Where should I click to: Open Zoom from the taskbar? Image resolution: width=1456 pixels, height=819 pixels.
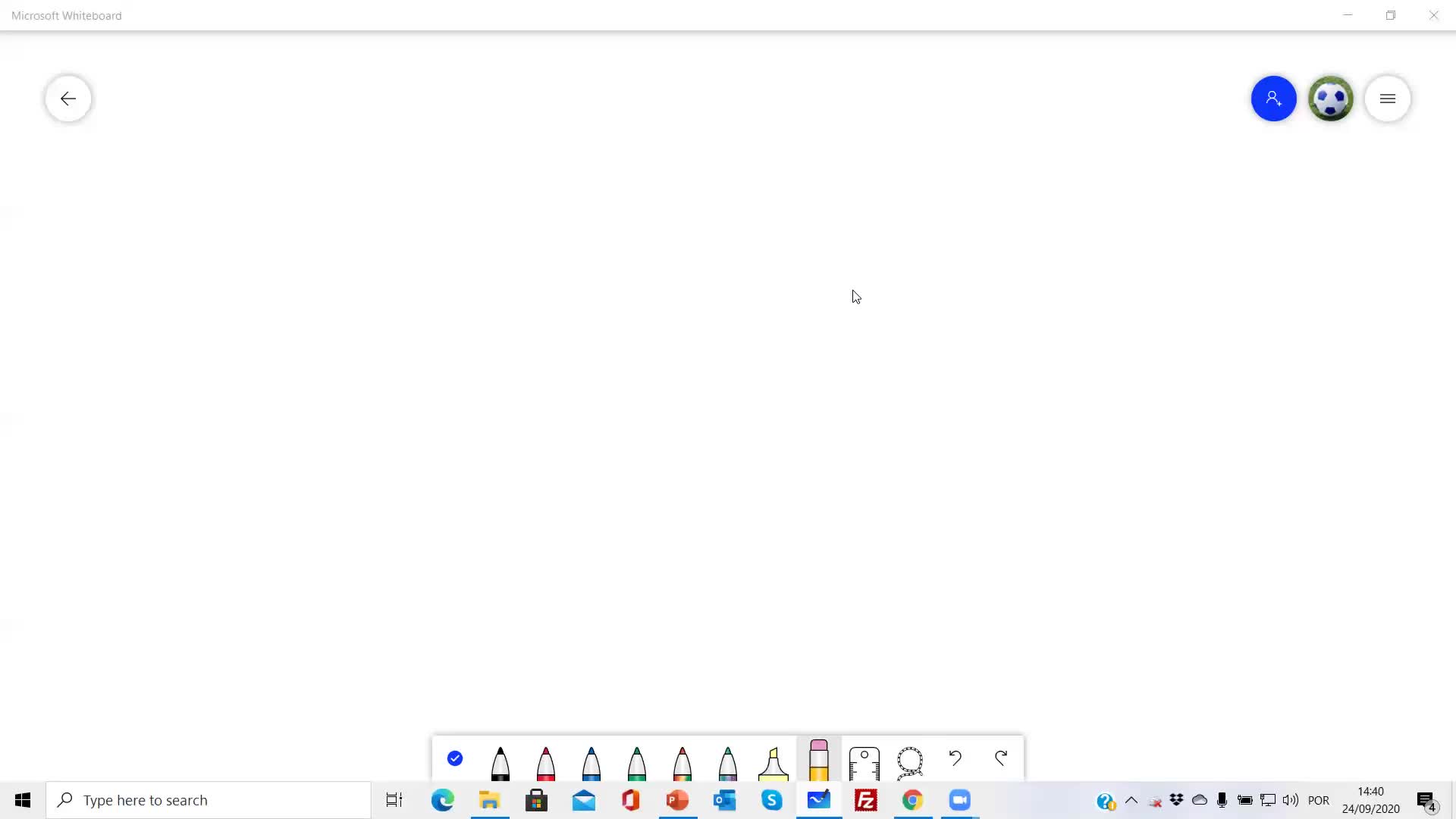click(x=959, y=800)
